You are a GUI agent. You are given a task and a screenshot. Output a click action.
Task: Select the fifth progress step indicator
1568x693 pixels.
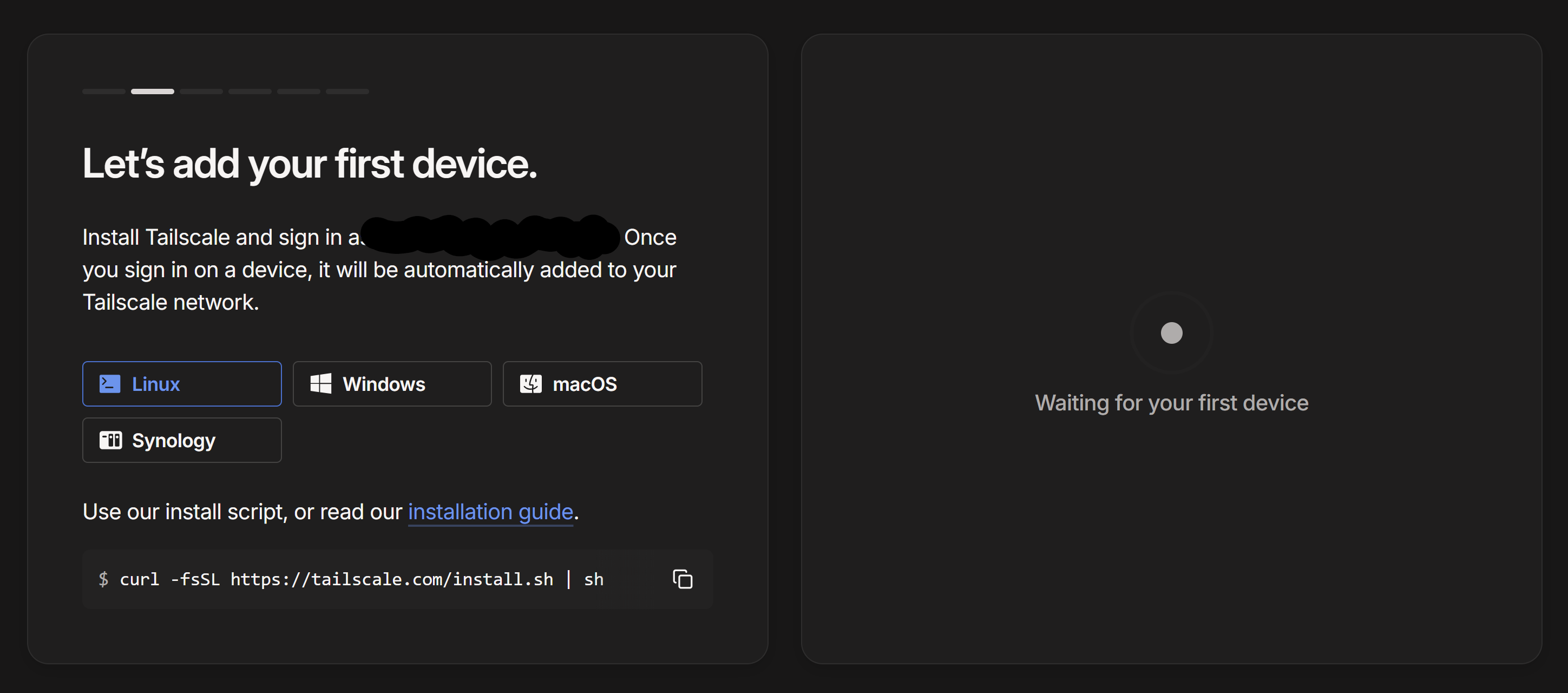click(298, 91)
